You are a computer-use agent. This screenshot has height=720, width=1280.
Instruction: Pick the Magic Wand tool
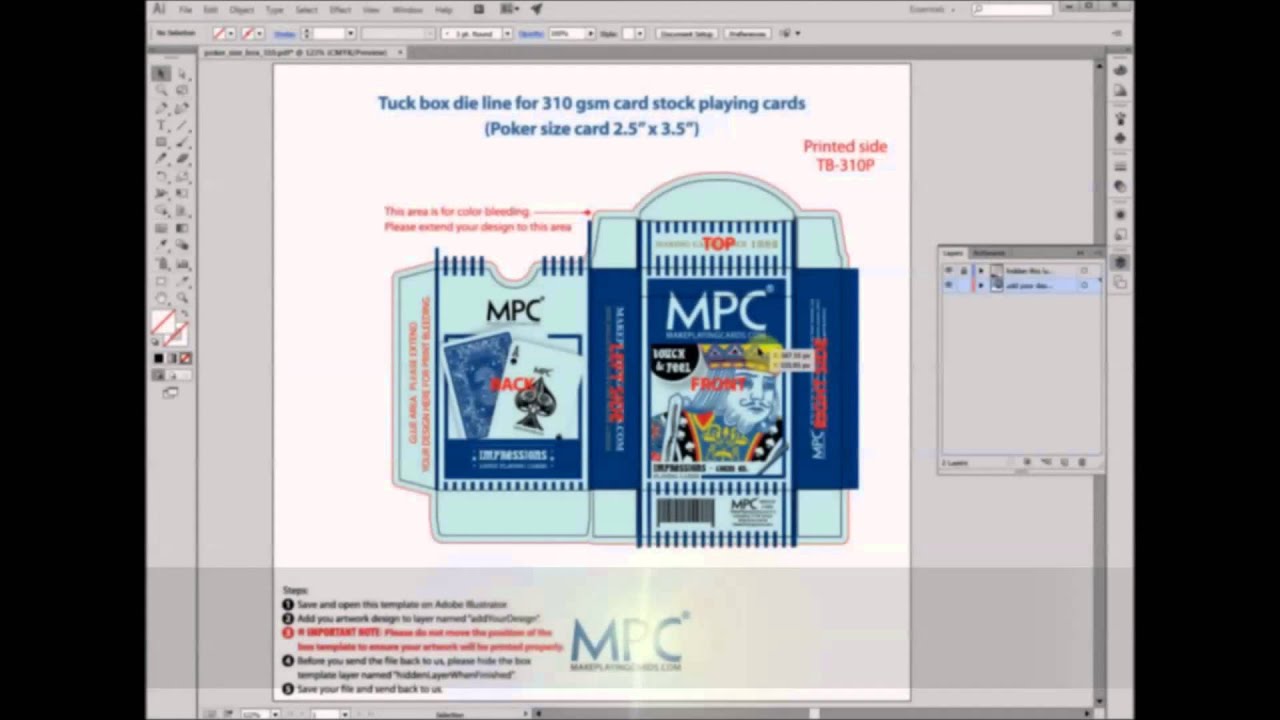(x=161, y=91)
